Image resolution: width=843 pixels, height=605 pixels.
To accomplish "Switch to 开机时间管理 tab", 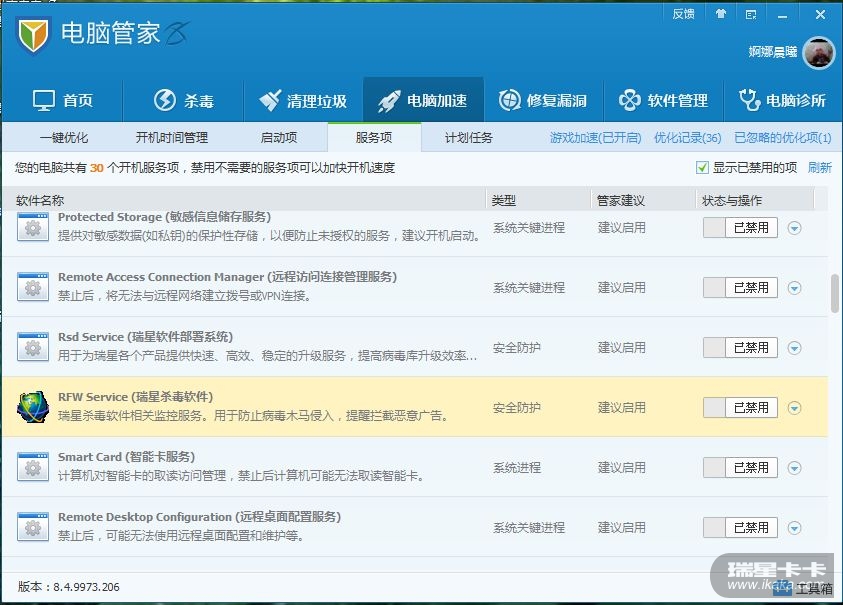I will [x=172, y=138].
